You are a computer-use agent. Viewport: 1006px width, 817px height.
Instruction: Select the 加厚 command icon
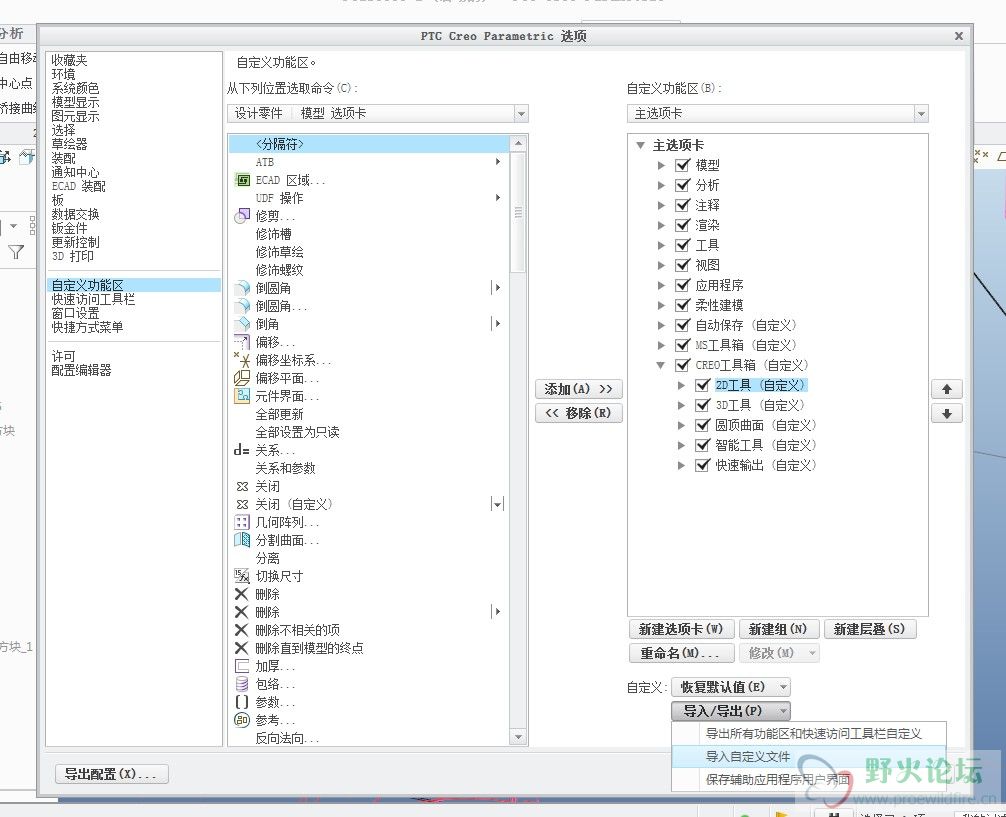[242, 666]
